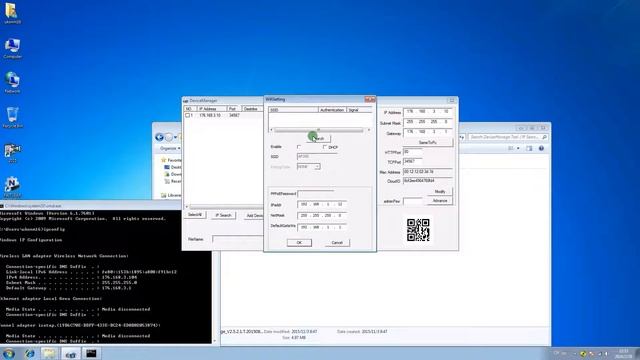This screenshot has height=360, width=640.
Task: Click the command prompt vertical scrollbar down arrow
Action: point(215,341)
